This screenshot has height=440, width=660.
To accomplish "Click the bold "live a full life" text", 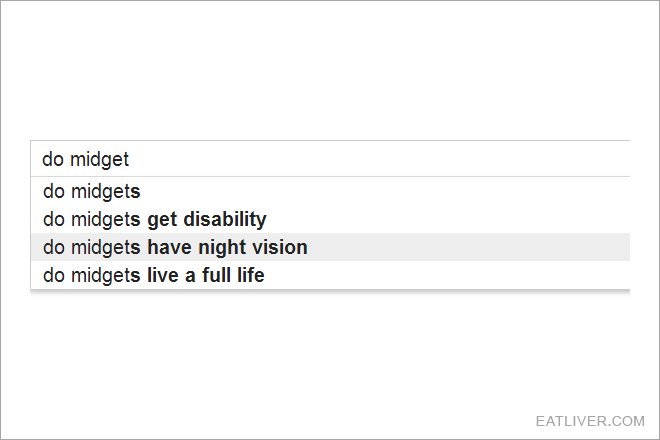I will pos(205,275).
